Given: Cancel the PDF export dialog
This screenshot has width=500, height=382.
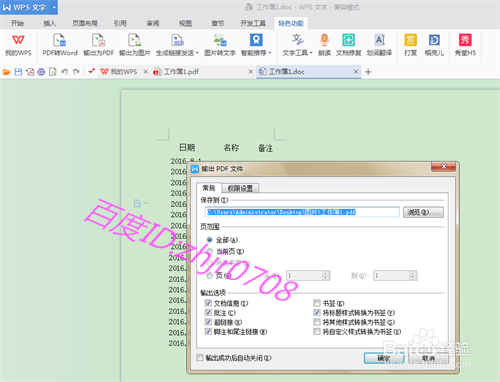Looking at the screenshot, I should coord(428,358).
